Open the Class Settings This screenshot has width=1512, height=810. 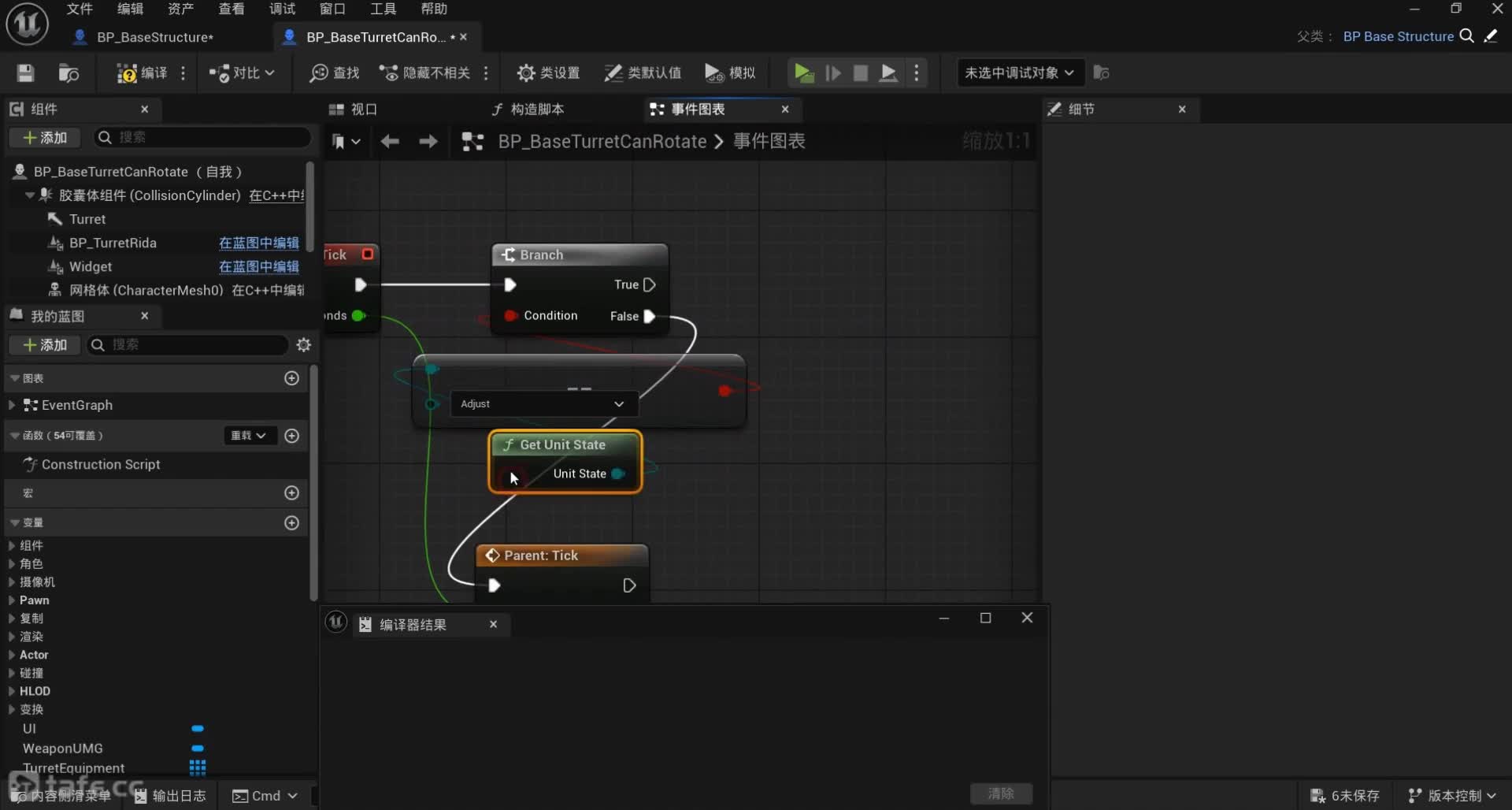pos(548,73)
